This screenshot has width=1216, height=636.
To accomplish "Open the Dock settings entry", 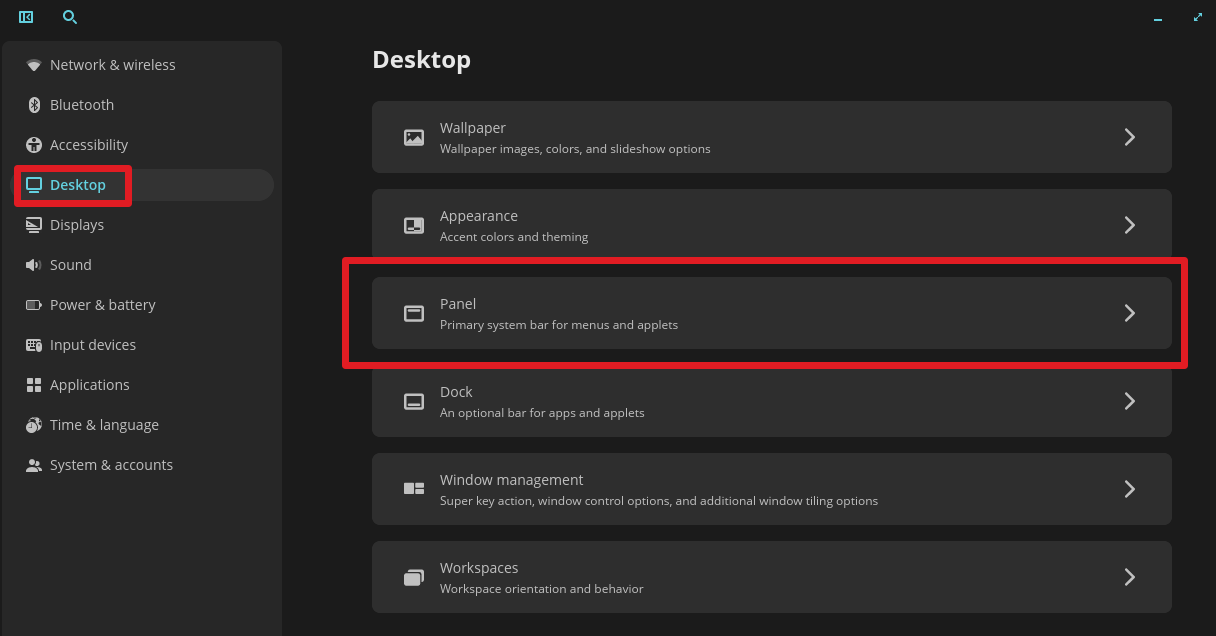I will coord(770,401).
